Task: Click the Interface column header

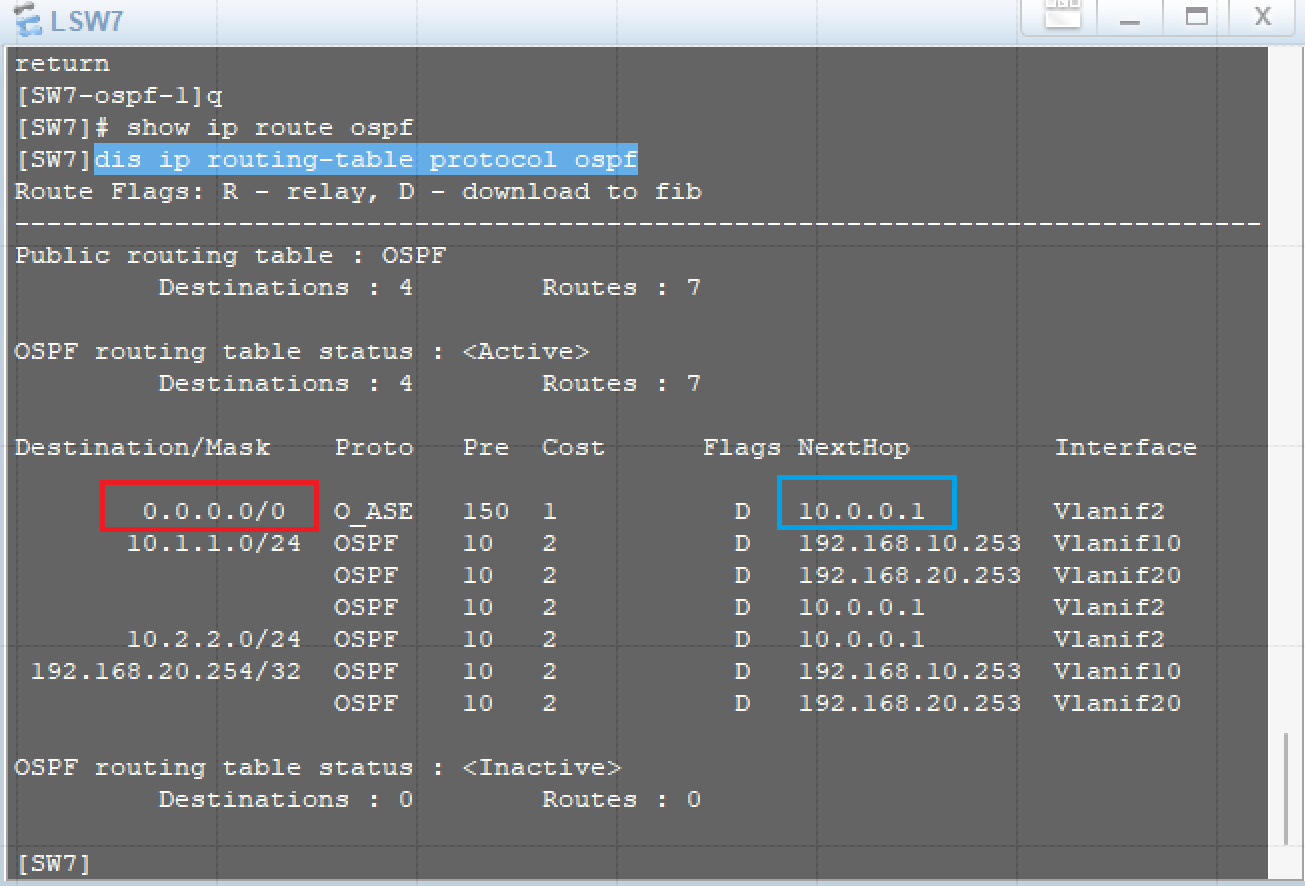Action: tap(1125, 448)
